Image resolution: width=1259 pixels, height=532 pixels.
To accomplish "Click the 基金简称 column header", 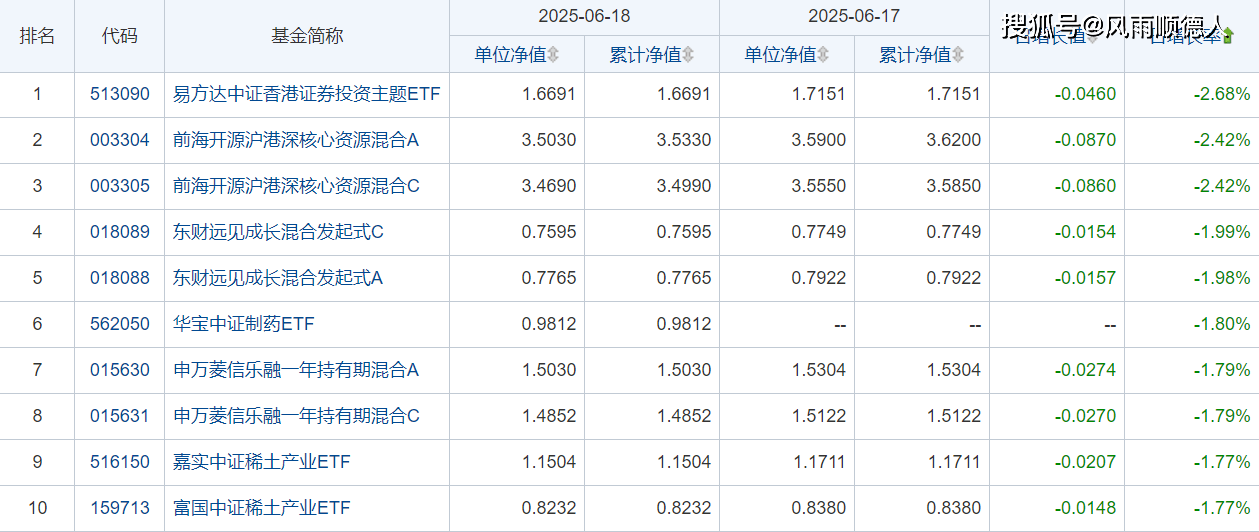I will coord(307,36).
